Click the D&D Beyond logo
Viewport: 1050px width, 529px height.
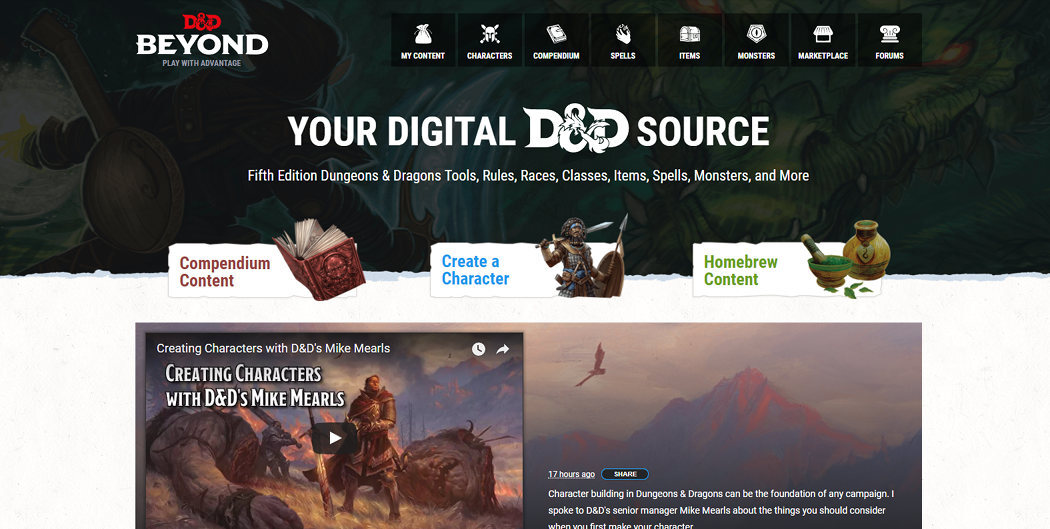(202, 40)
